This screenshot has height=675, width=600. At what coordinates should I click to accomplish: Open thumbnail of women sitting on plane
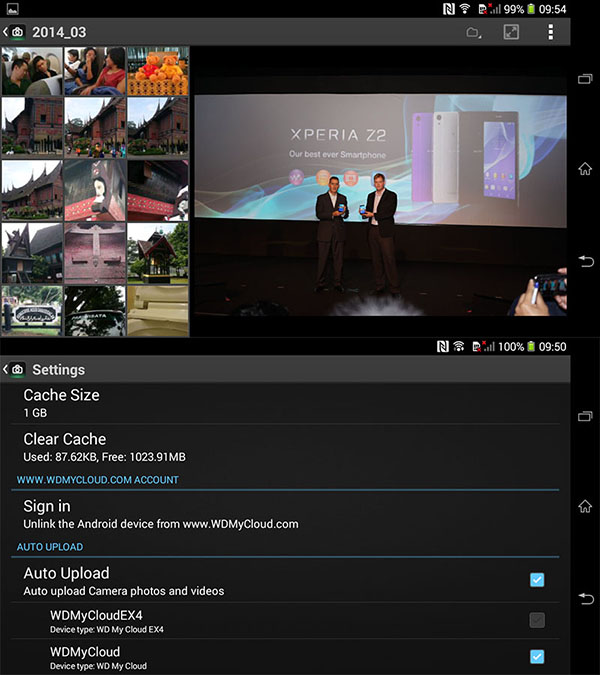click(95, 71)
